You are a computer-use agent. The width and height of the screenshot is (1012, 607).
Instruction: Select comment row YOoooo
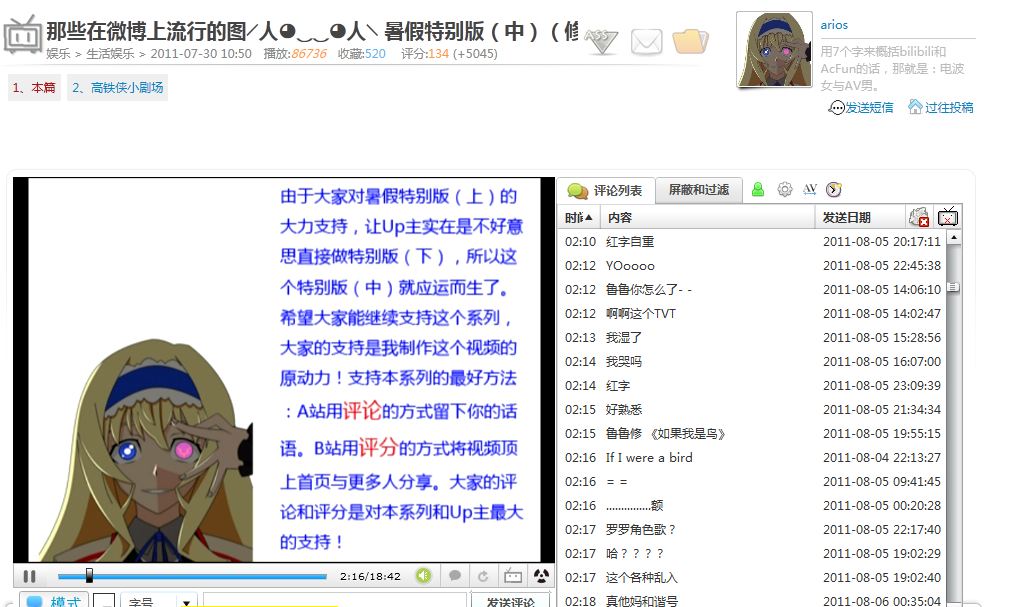[x=753, y=265]
